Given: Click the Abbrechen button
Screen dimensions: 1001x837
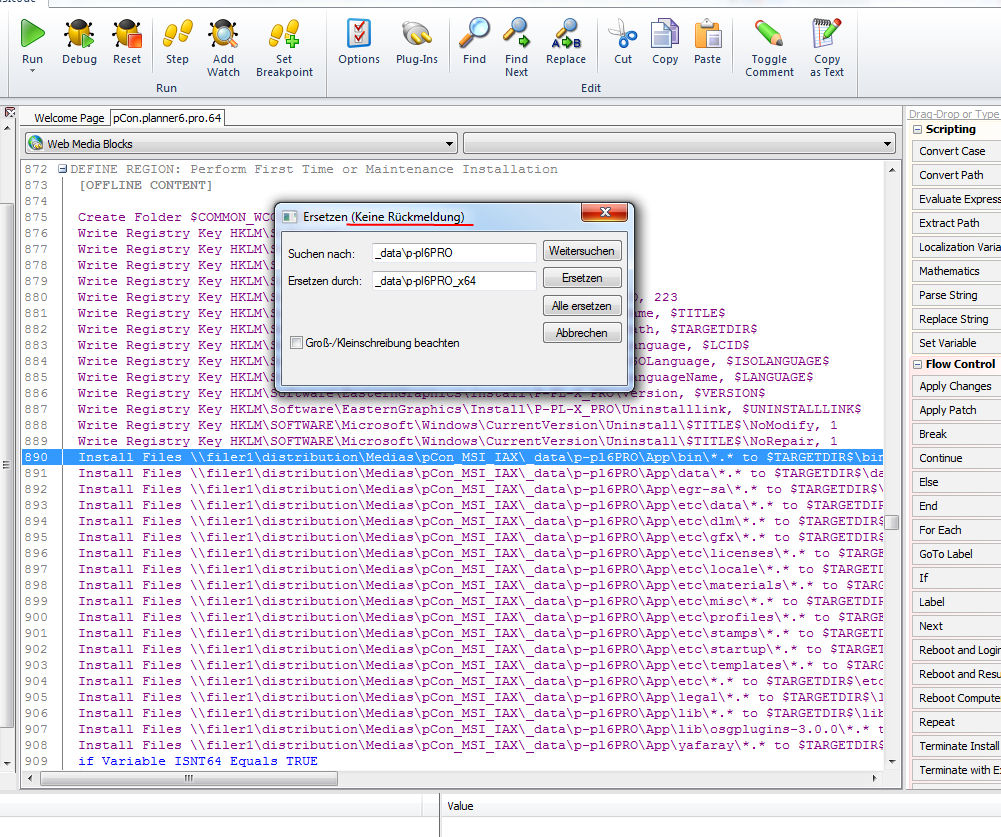Looking at the screenshot, I should (582, 333).
